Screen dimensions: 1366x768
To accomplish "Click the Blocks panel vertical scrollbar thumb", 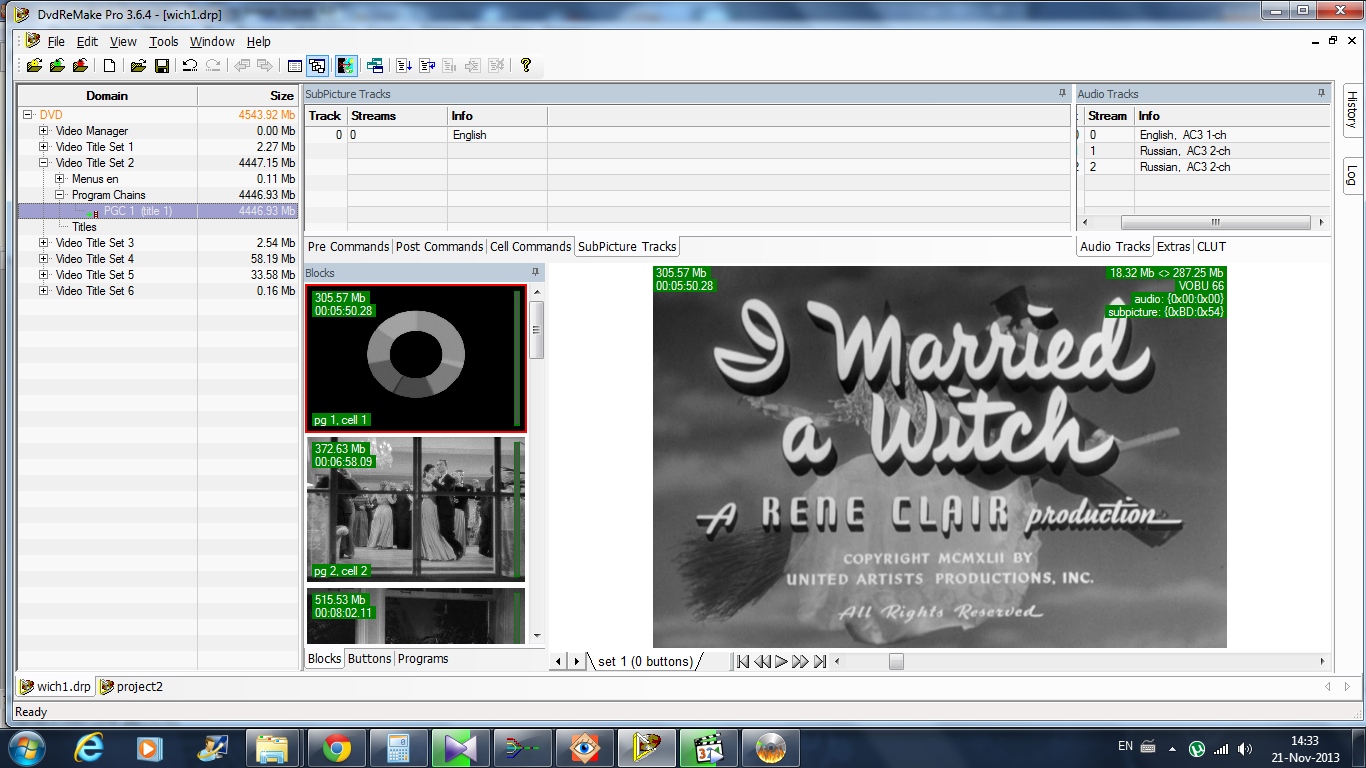I will click(537, 329).
